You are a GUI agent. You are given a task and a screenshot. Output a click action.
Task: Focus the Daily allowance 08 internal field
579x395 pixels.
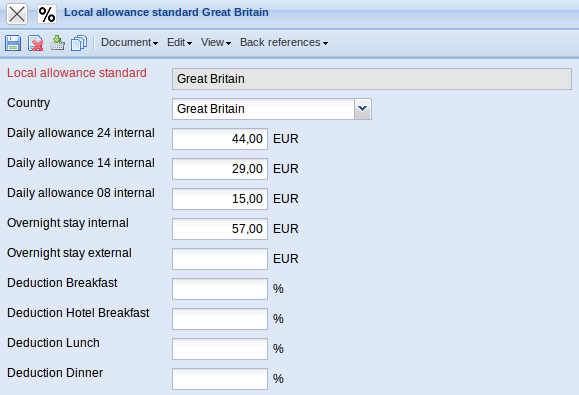click(220, 199)
